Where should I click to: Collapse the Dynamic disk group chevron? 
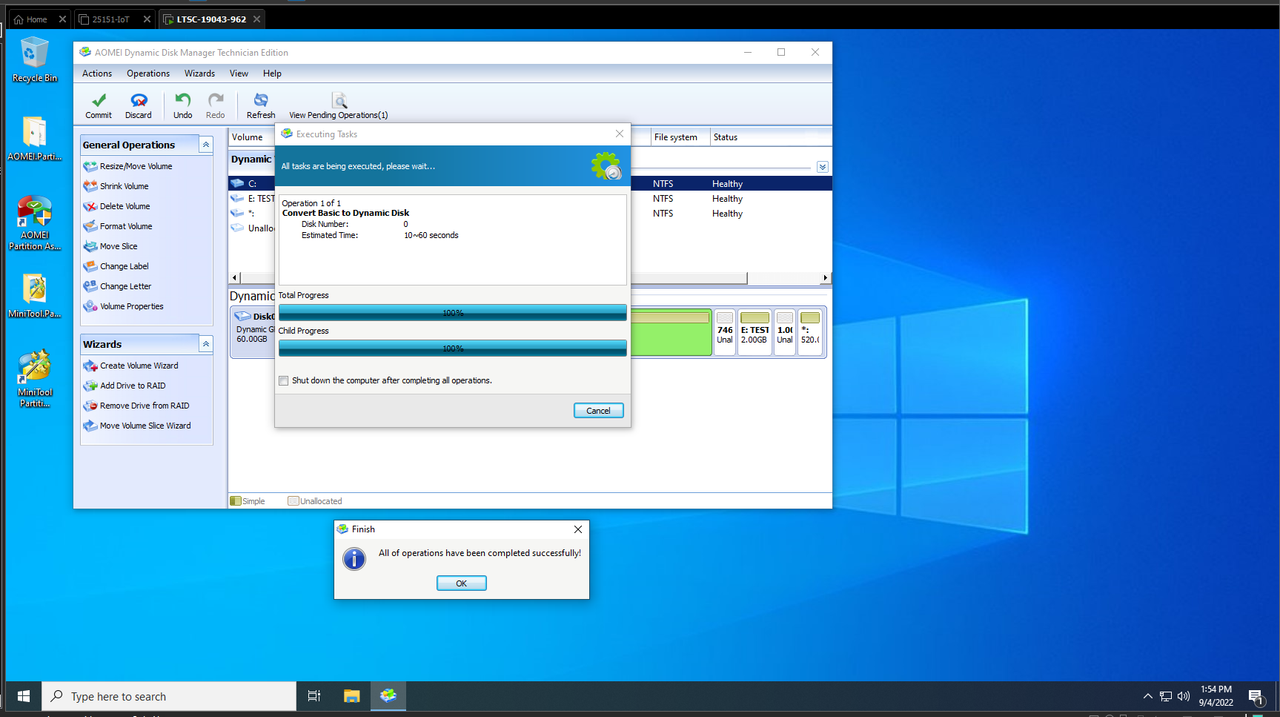click(822, 167)
